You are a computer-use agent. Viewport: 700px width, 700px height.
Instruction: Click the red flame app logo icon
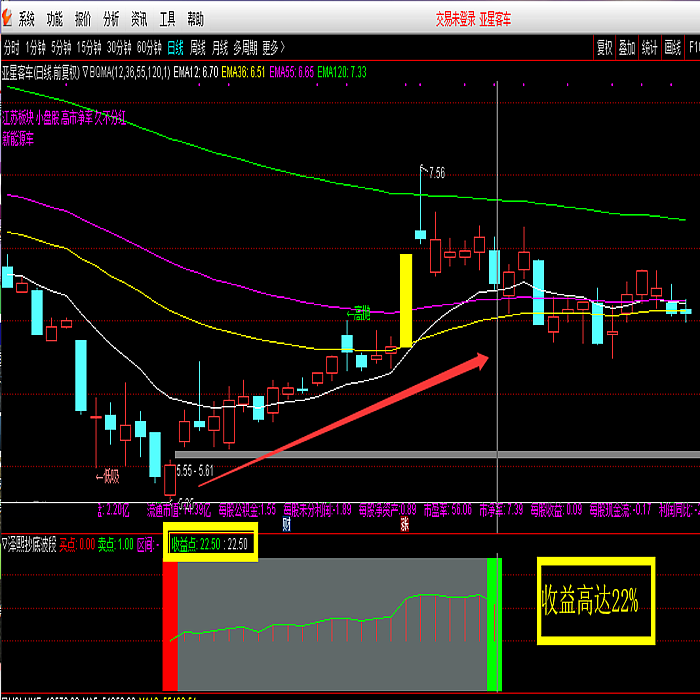(7, 18)
